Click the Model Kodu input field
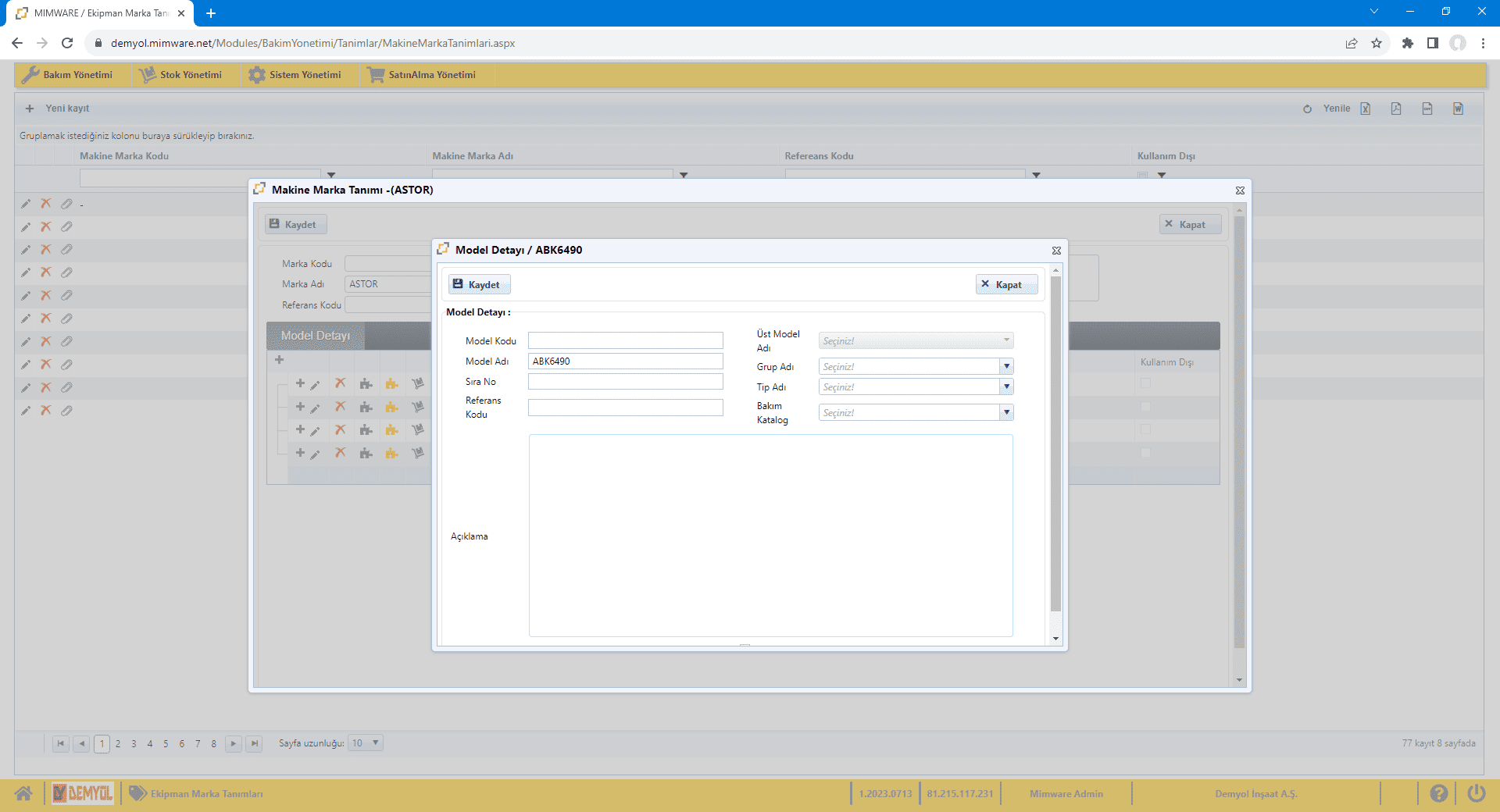 (x=625, y=341)
